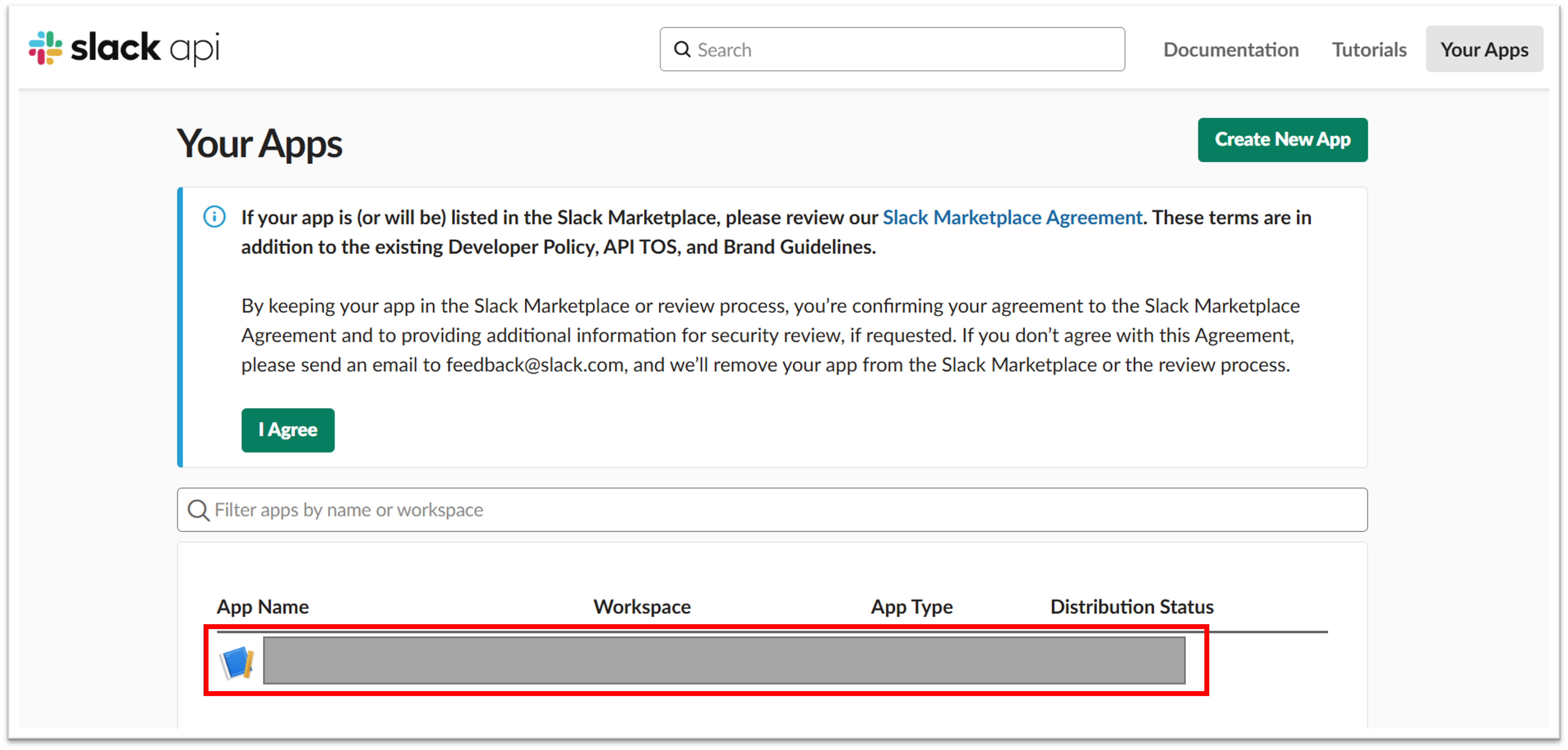Click the App Type column header
Screen dimensions: 1568x750
[911, 607]
